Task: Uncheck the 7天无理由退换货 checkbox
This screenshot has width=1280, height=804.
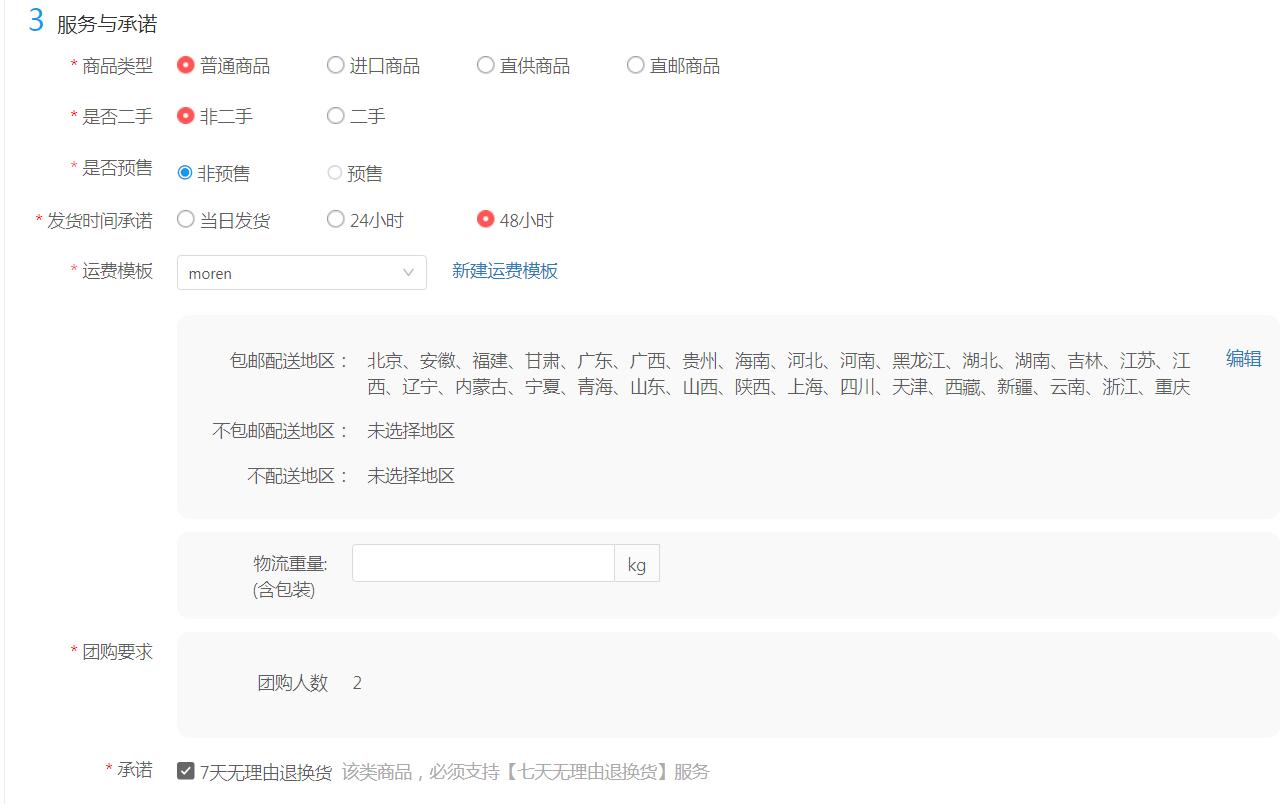Action: (x=185, y=770)
